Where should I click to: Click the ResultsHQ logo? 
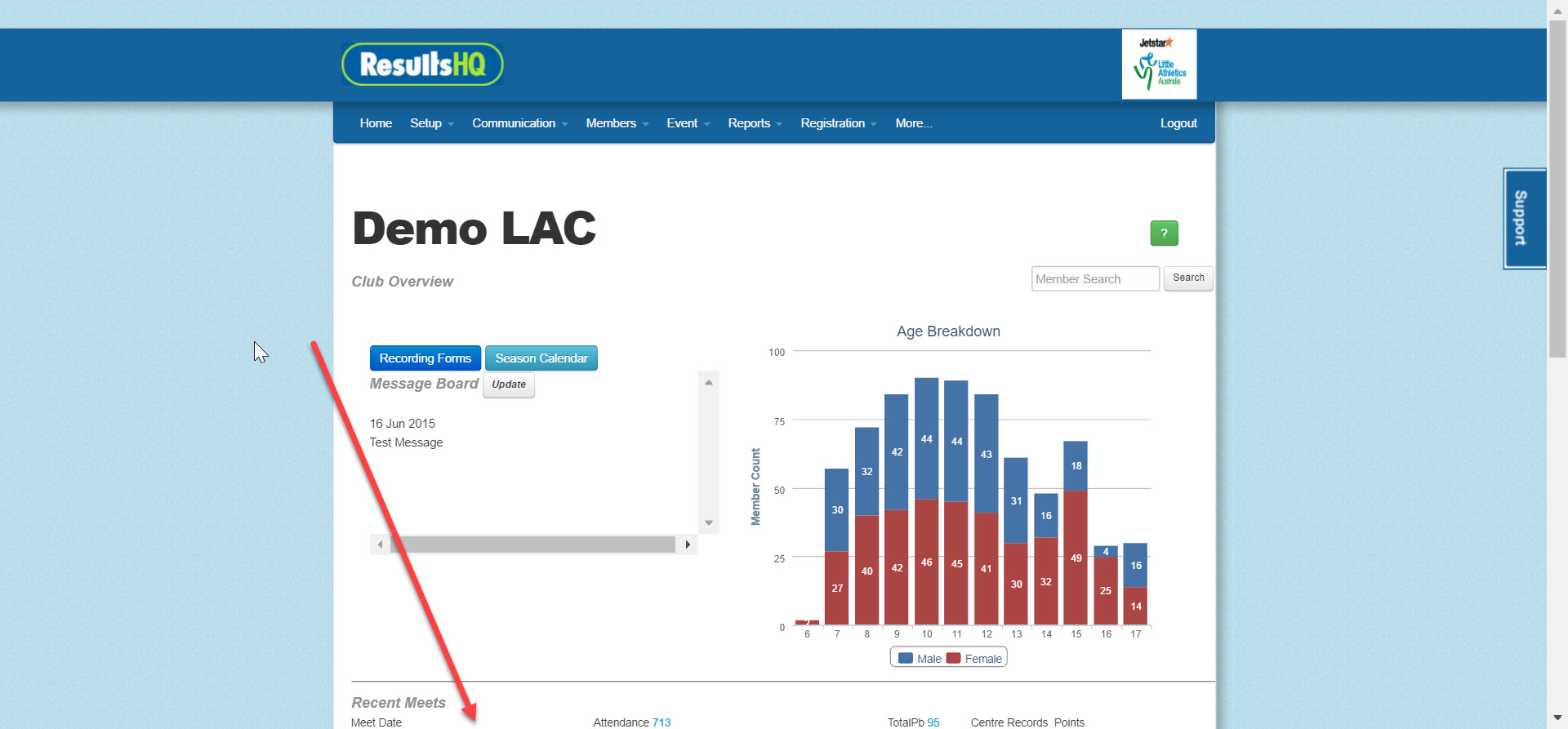(422, 64)
